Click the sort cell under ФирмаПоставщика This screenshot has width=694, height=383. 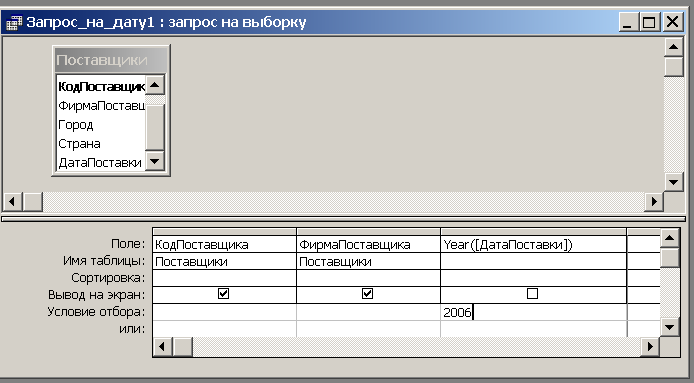[368, 278]
